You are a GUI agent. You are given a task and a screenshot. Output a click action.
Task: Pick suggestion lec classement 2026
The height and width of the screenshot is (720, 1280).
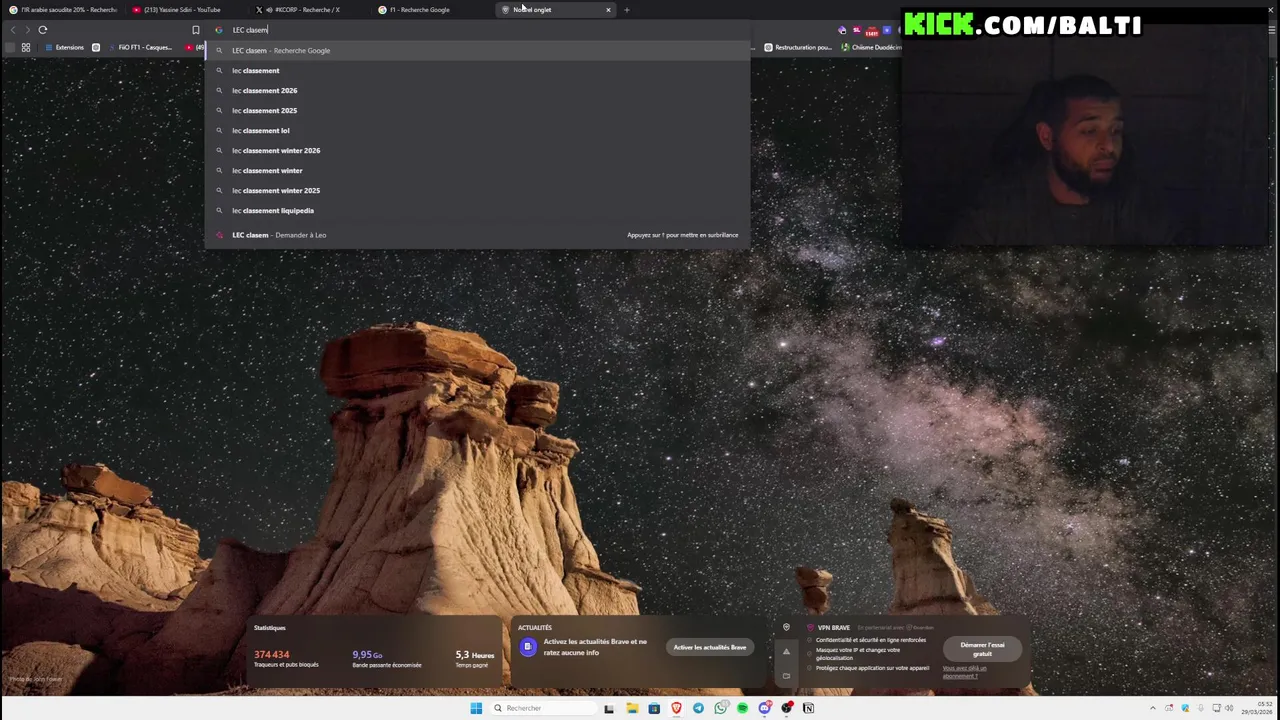477,90
